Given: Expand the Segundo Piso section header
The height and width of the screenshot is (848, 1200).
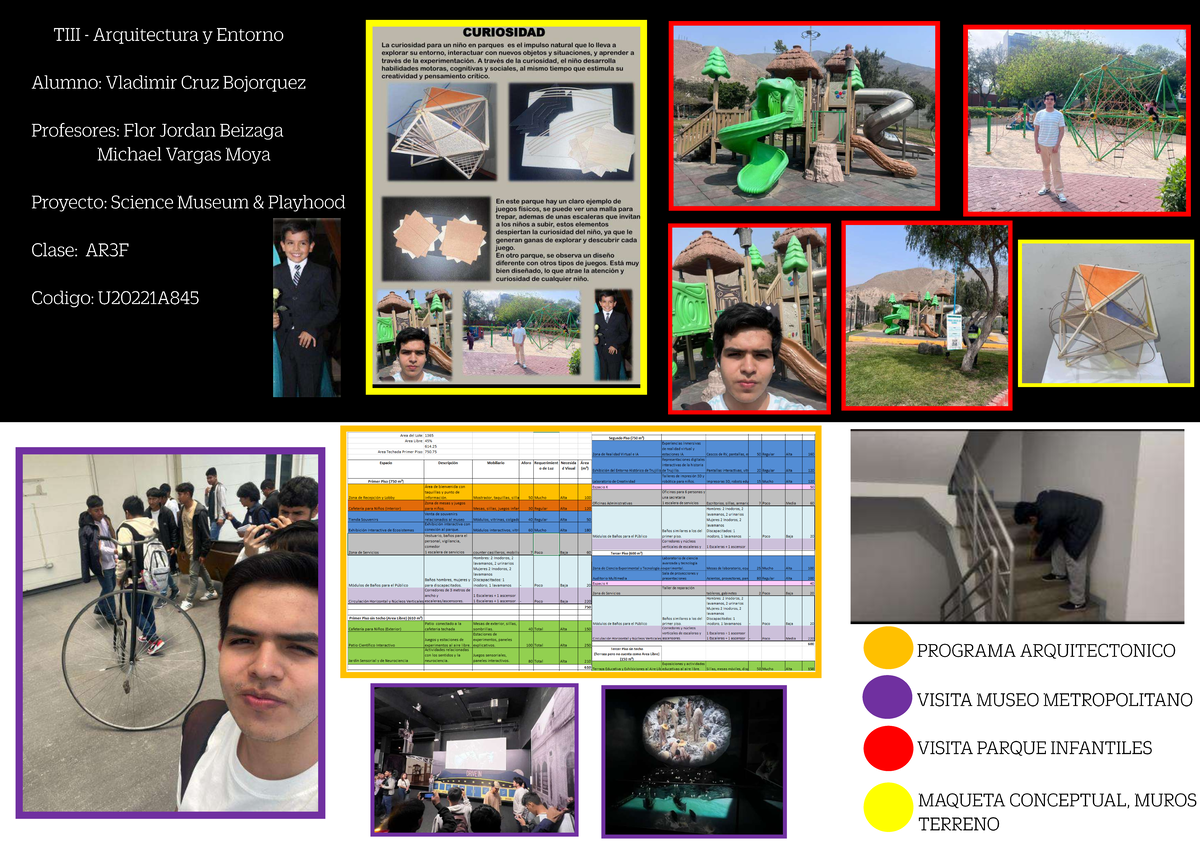Looking at the screenshot, I should (625, 437).
